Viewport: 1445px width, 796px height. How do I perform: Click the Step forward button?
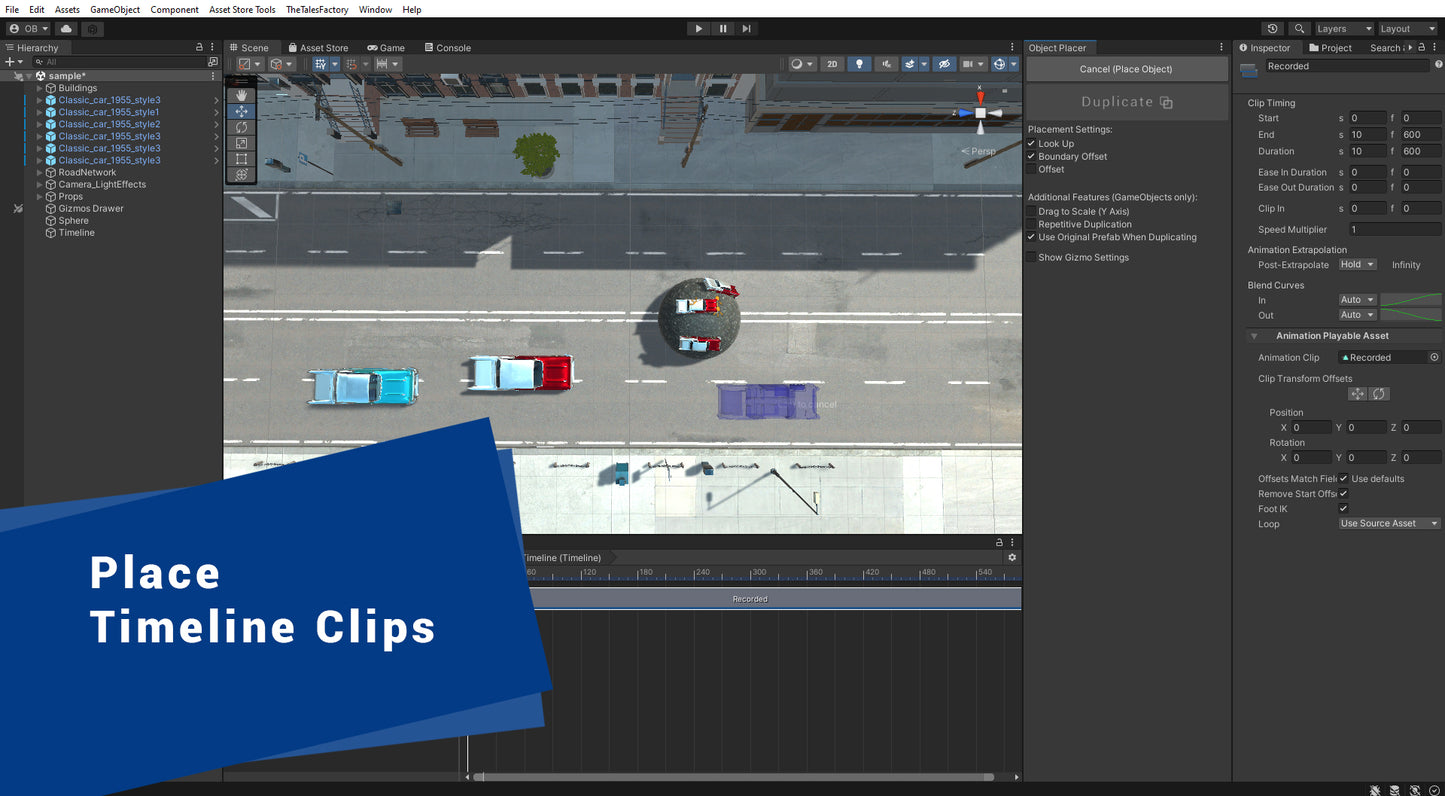click(746, 29)
